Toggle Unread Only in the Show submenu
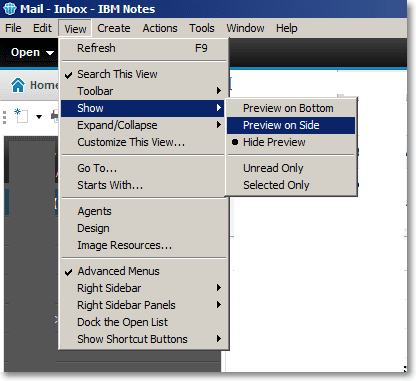Viewport: 416px width, 381px height. tap(291, 168)
